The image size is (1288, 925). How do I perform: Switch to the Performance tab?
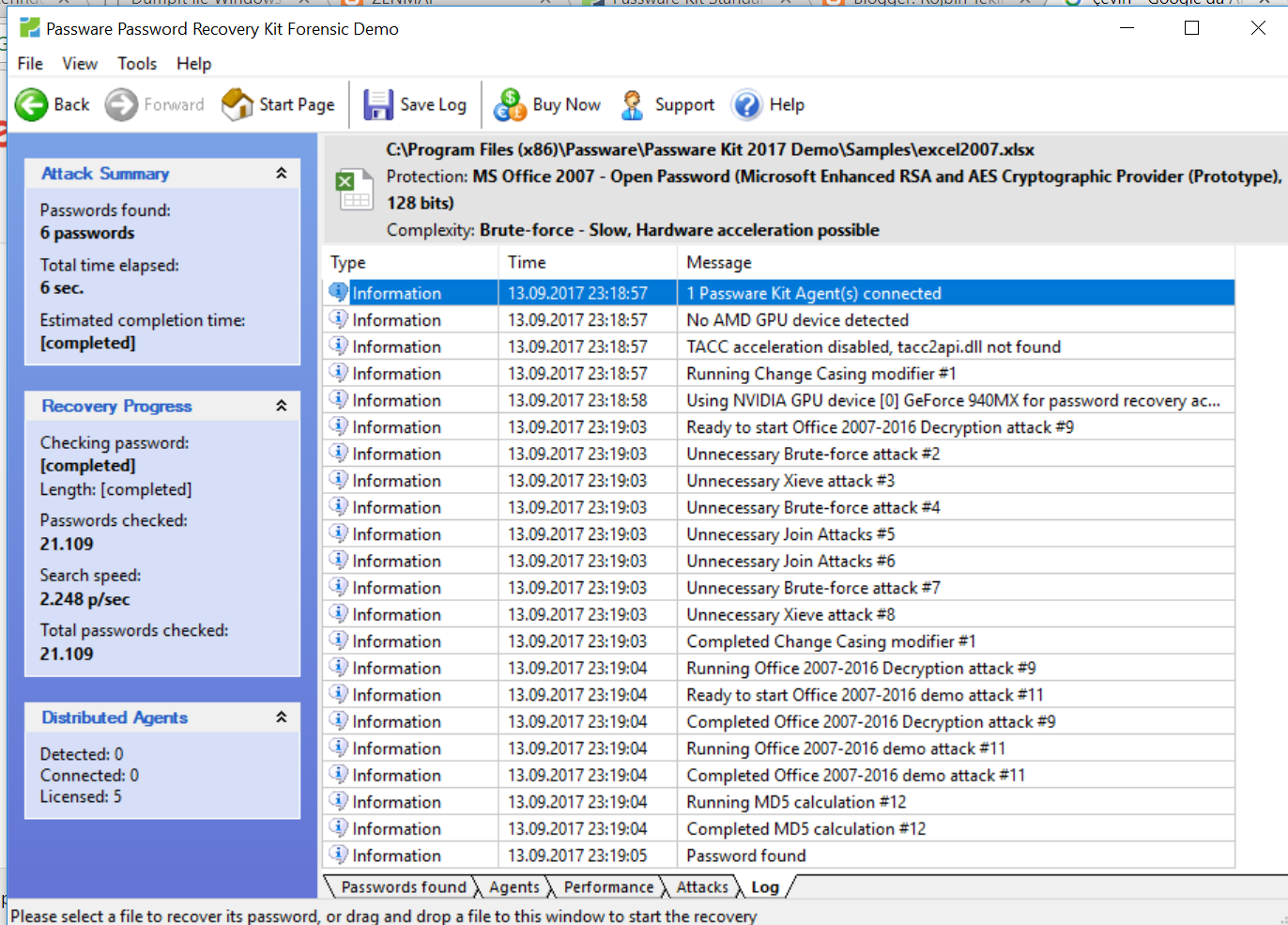(x=608, y=886)
